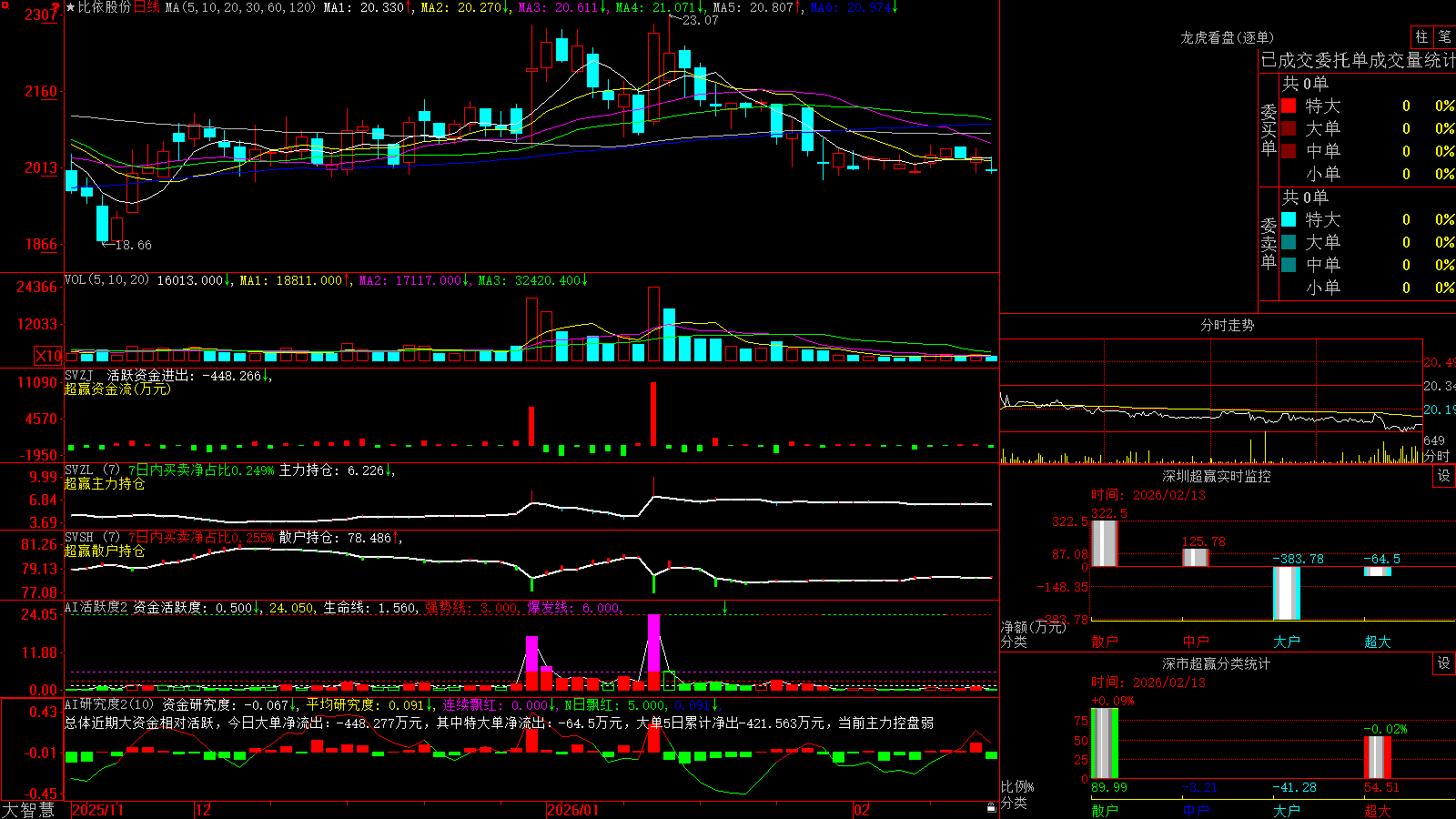
Task: Click the AI研究度2(10) indicator label
Action: 109,704
